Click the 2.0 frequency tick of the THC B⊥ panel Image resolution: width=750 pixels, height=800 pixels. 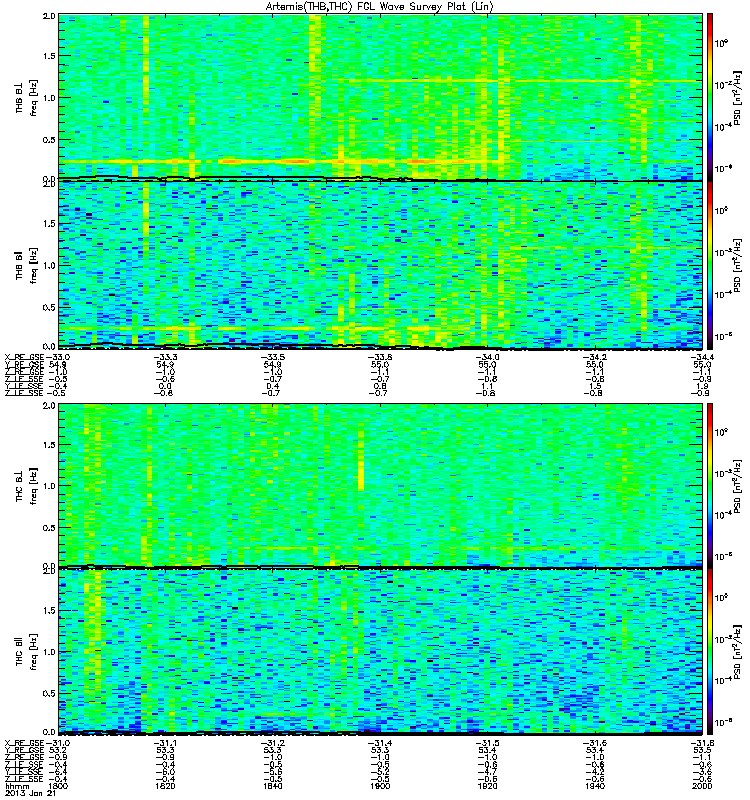click(x=49, y=406)
